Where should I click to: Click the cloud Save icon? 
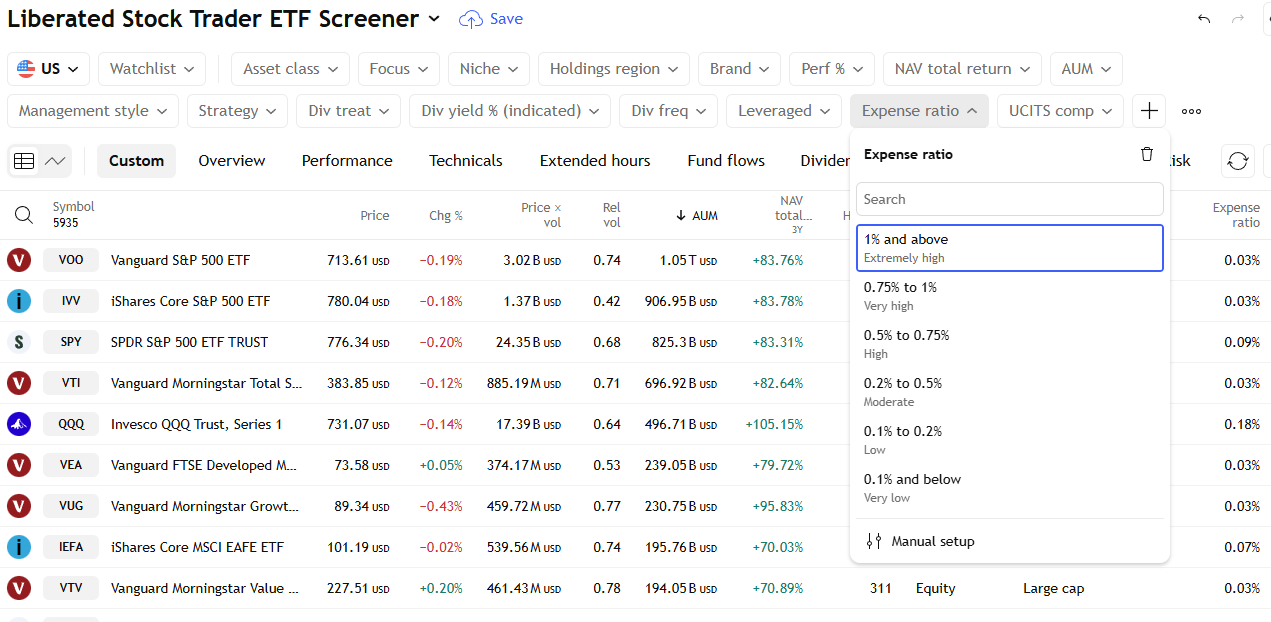click(470, 19)
